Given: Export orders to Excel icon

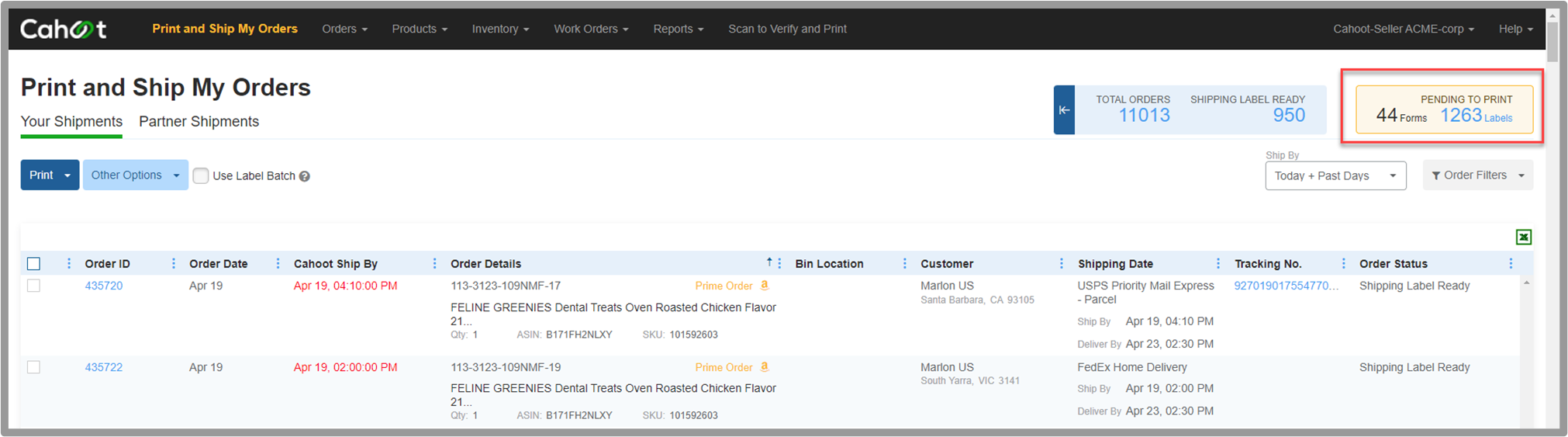Looking at the screenshot, I should pyautogui.click(x=1523, y=237).
